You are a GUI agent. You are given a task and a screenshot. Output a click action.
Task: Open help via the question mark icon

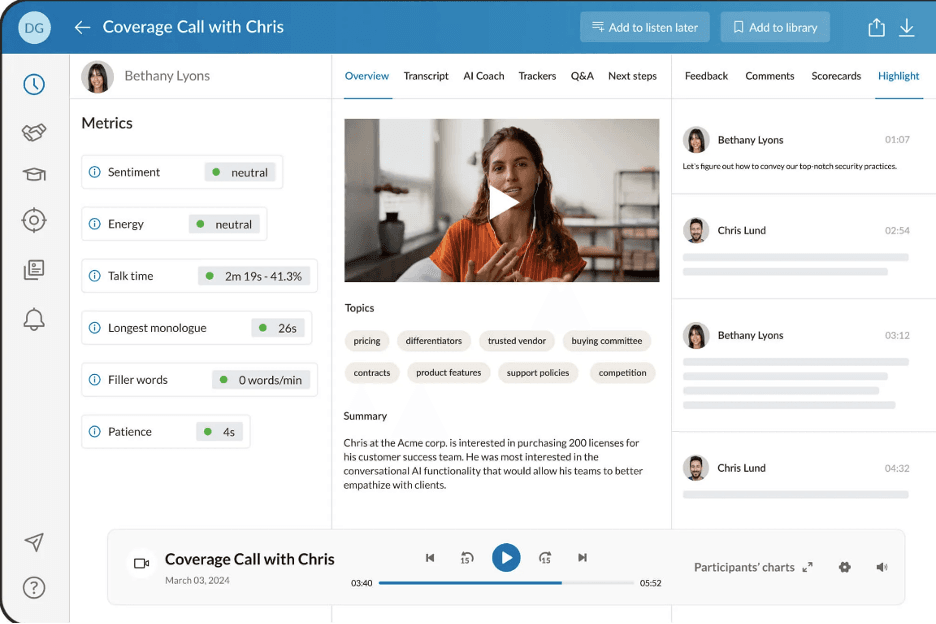tap(33, 588)
